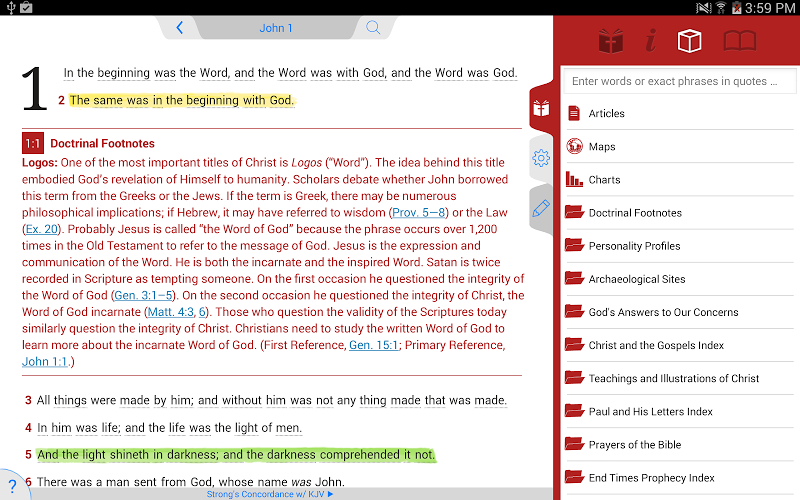Open Archaeological Sites folder icon

coord(574,279)
